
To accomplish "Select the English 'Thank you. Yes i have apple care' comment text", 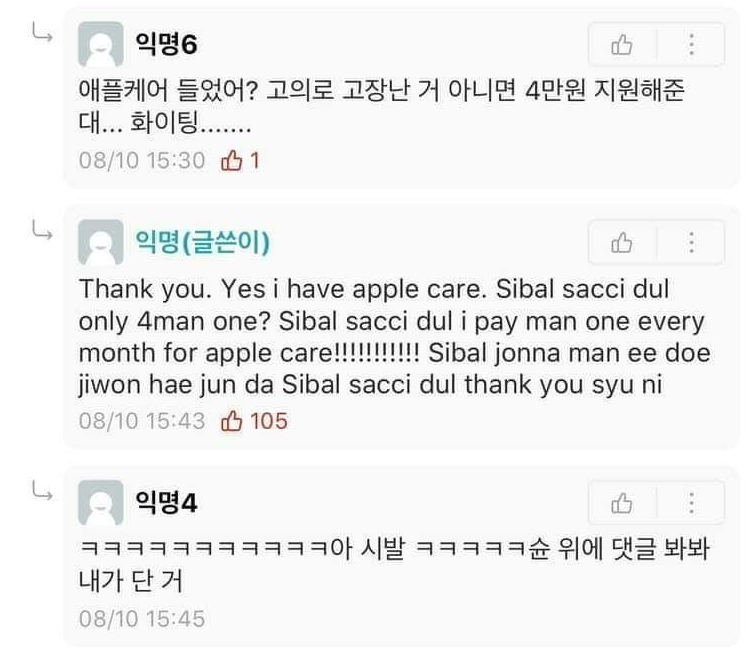I will pos(390,339).
